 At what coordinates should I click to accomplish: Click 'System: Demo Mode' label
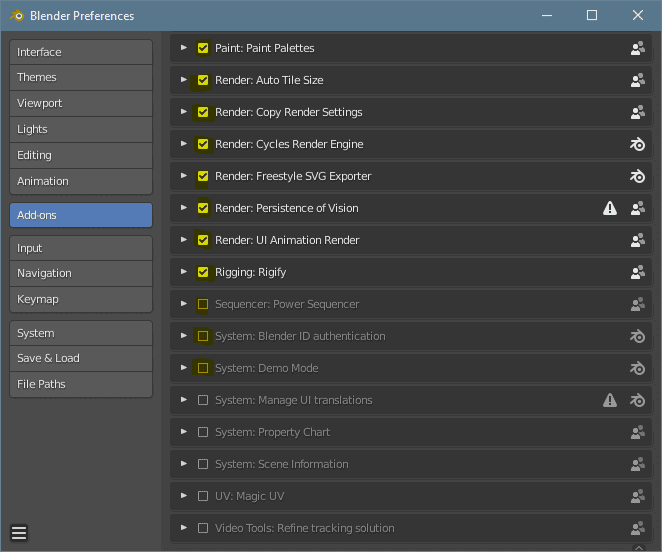click(267, 368)
